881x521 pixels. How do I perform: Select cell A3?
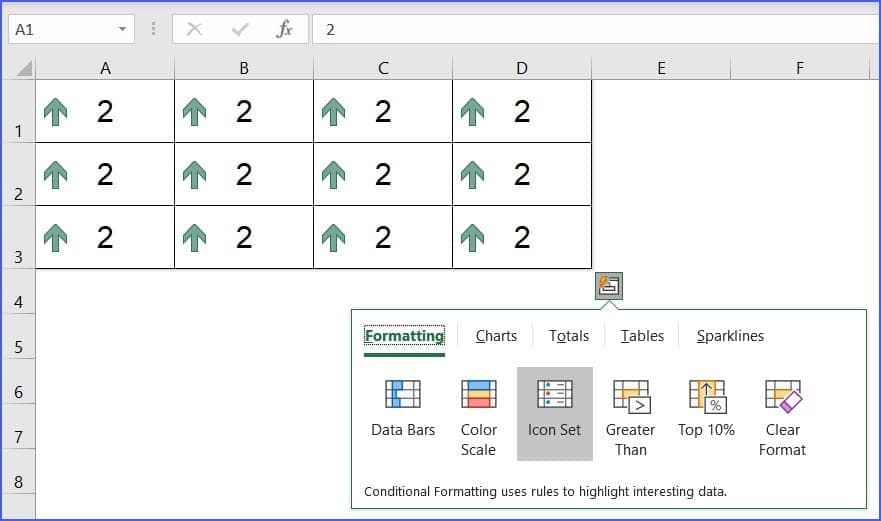pyautogui.click(x=105, y=237)
